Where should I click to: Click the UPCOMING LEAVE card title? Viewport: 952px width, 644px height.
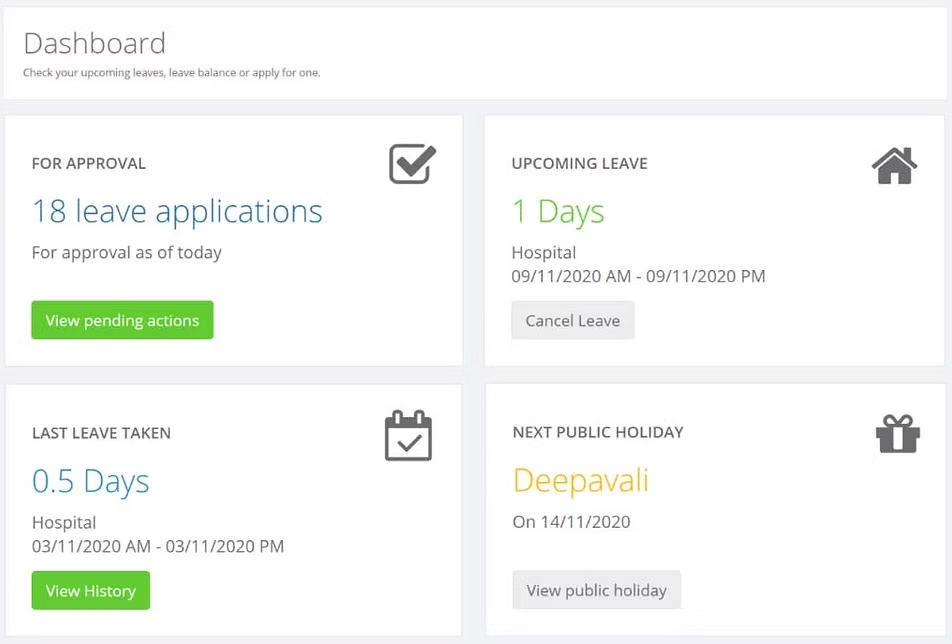click(580, 163)
